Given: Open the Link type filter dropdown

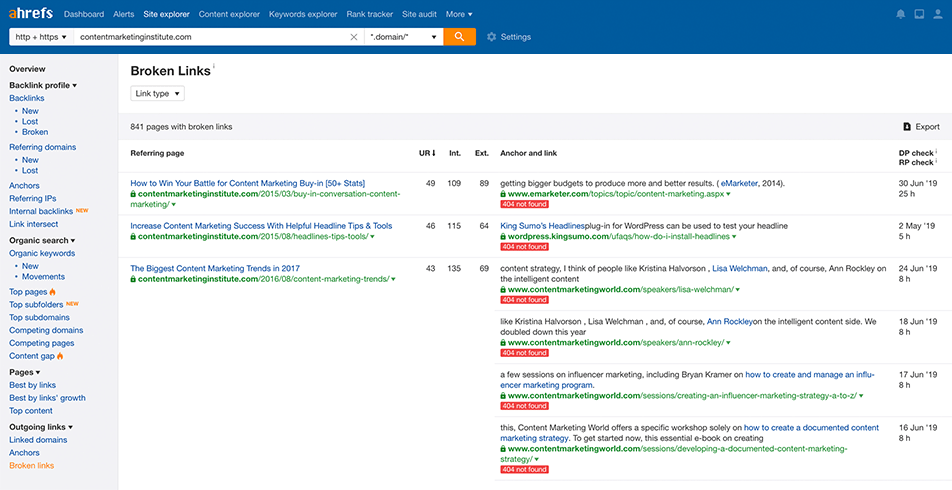Looking at the screenshot, I should point(157,94).
